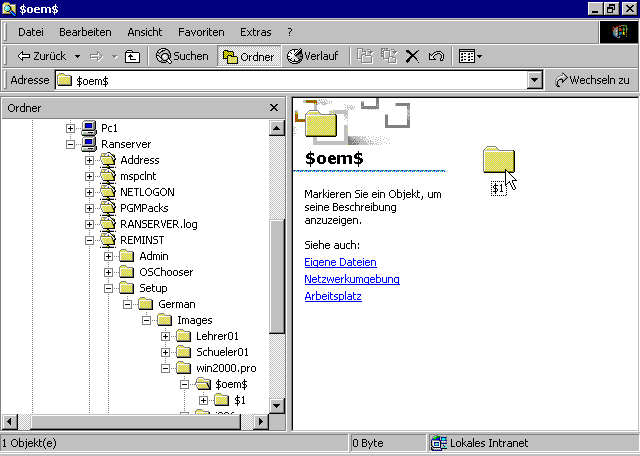The height and width of the screenshot is (456, 640).
Task: Select the Ranserver computer icon
Action: 89,144
